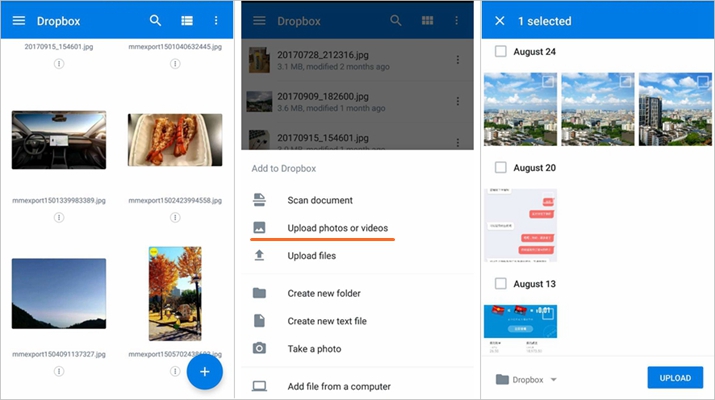
Task: Select the August 13 blue screenshot
Action: pyautogui.click(x=520, y=330)
